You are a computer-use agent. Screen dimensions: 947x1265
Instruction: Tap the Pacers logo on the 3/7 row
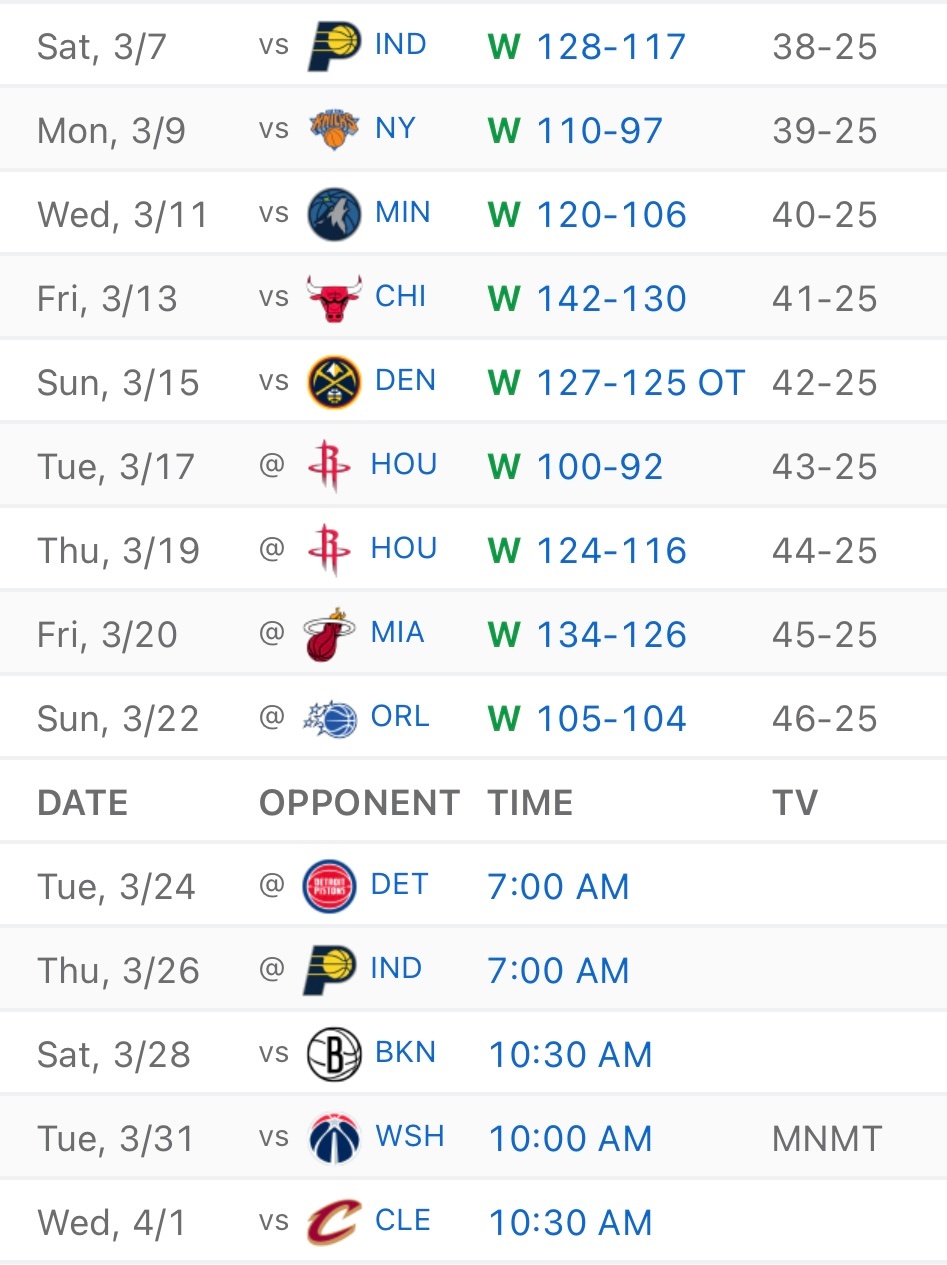[x=333, y=46]
